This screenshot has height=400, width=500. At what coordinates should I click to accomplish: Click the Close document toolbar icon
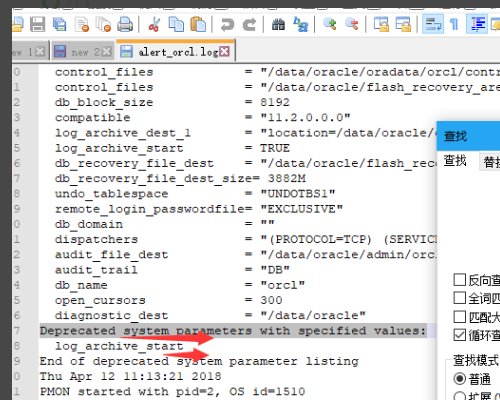click(x=82, y=24)
